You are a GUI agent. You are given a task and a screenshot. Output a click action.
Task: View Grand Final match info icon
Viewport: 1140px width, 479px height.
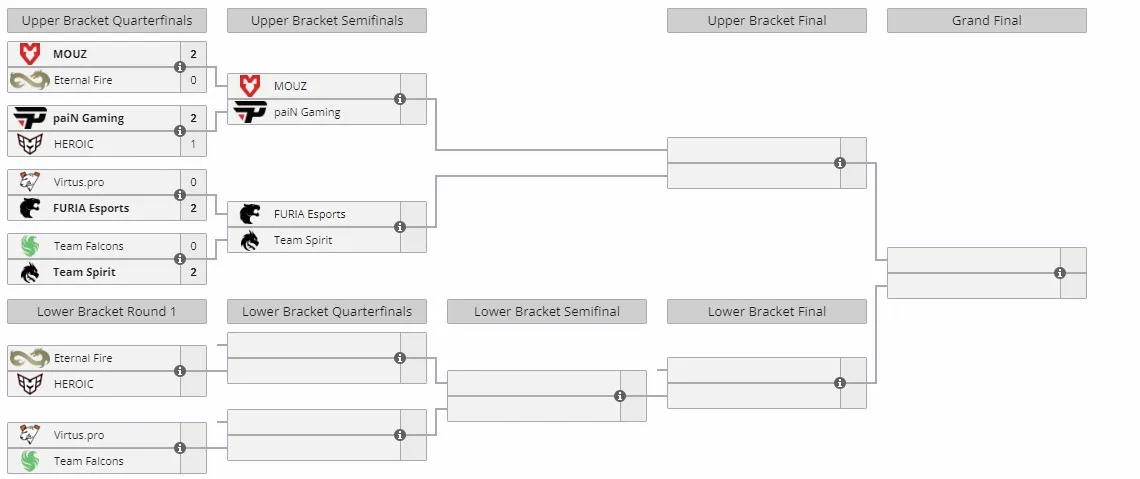click(1059, 273)
